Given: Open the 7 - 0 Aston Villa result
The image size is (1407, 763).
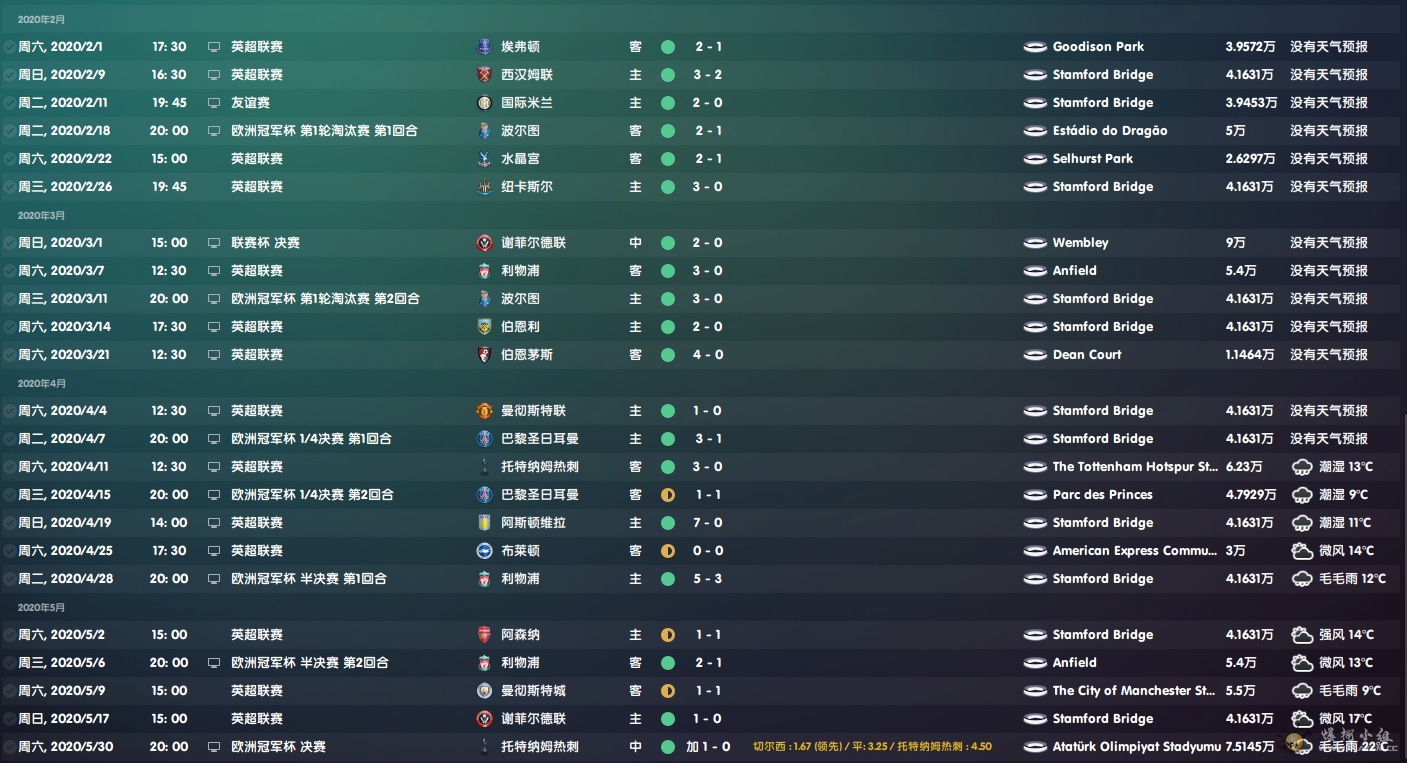Looking at the screenshot, I should [x=708, y=522].
